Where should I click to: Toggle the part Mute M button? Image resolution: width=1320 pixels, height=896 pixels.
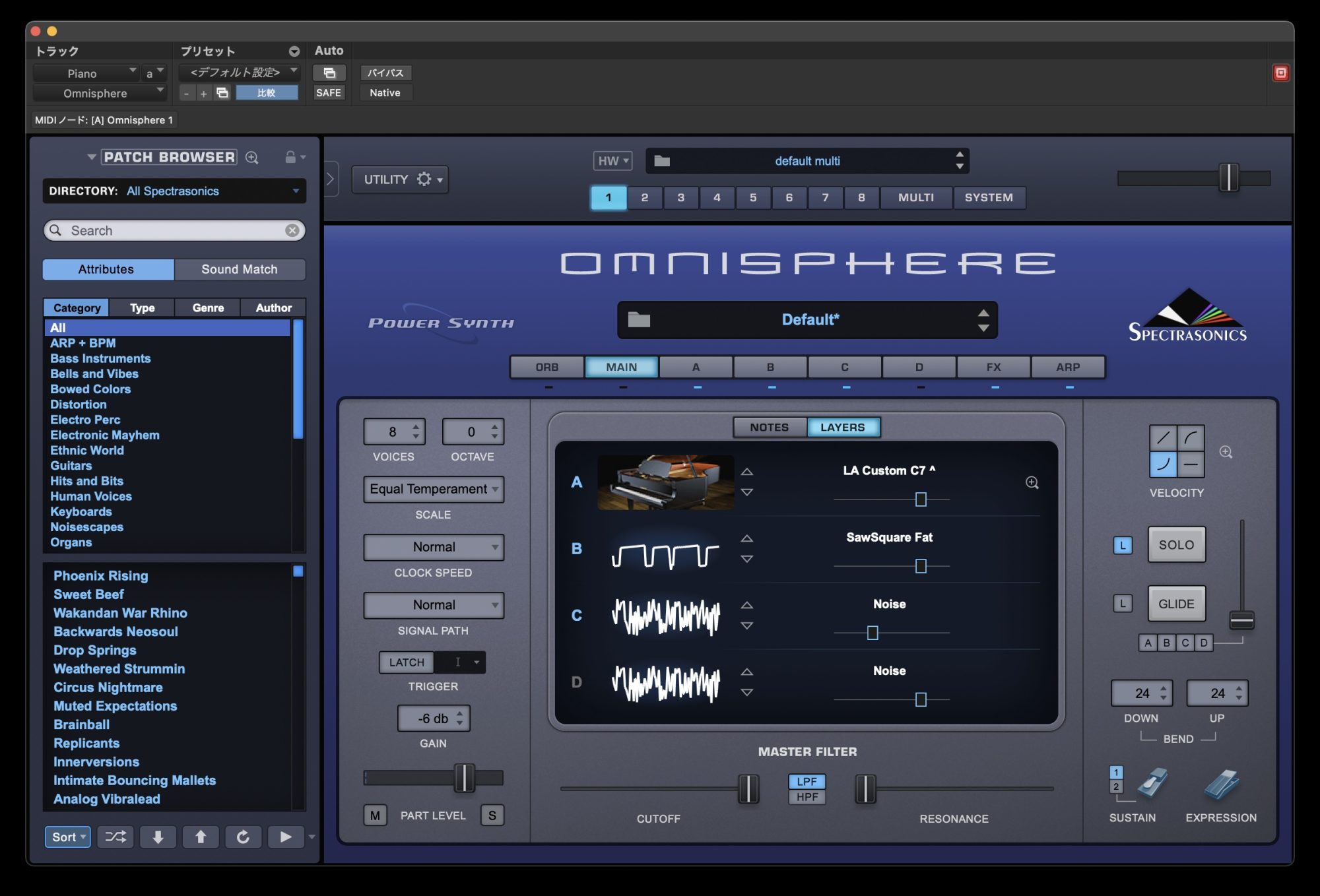375,816
